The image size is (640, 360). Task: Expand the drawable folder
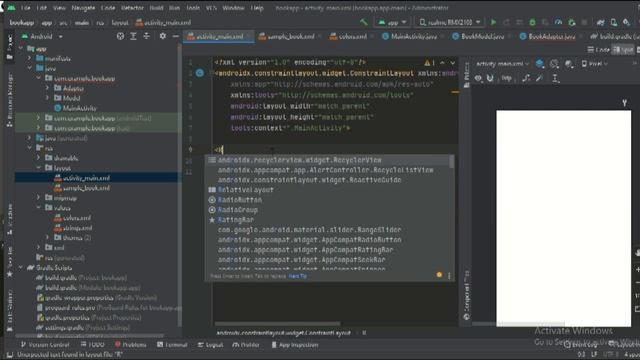coord(38,158)
